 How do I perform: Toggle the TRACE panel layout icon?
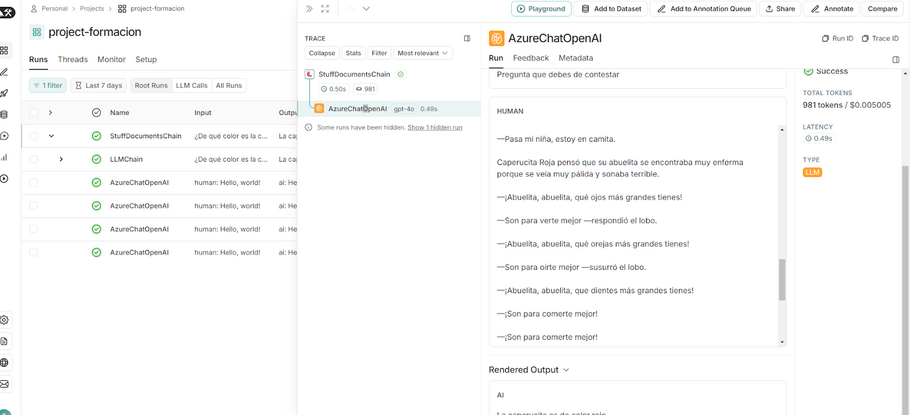pos(467,38)
